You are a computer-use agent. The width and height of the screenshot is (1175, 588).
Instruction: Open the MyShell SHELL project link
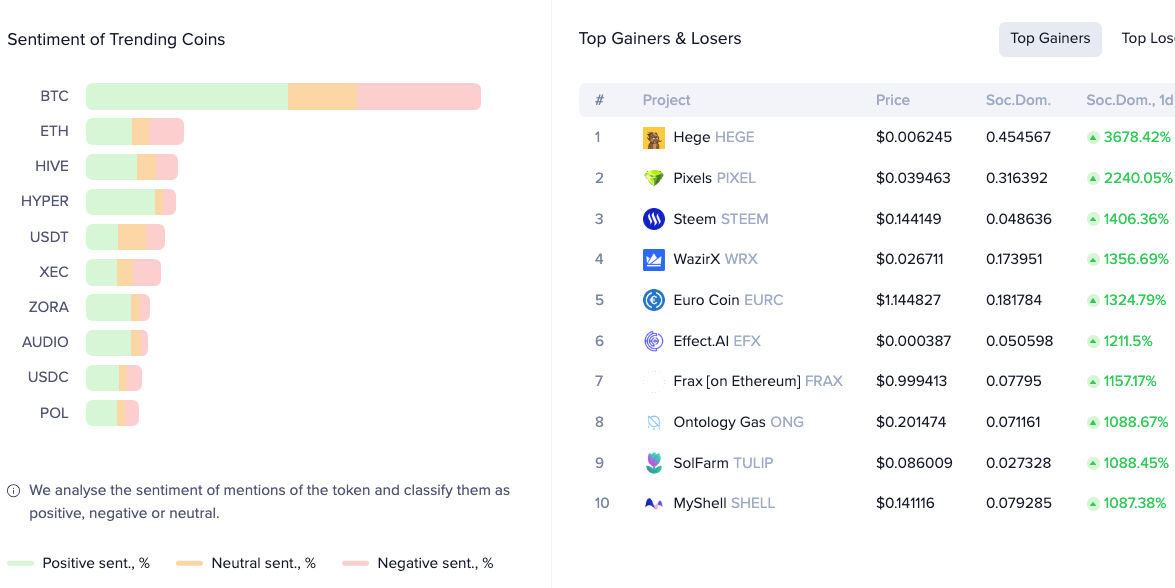[724, 503]
